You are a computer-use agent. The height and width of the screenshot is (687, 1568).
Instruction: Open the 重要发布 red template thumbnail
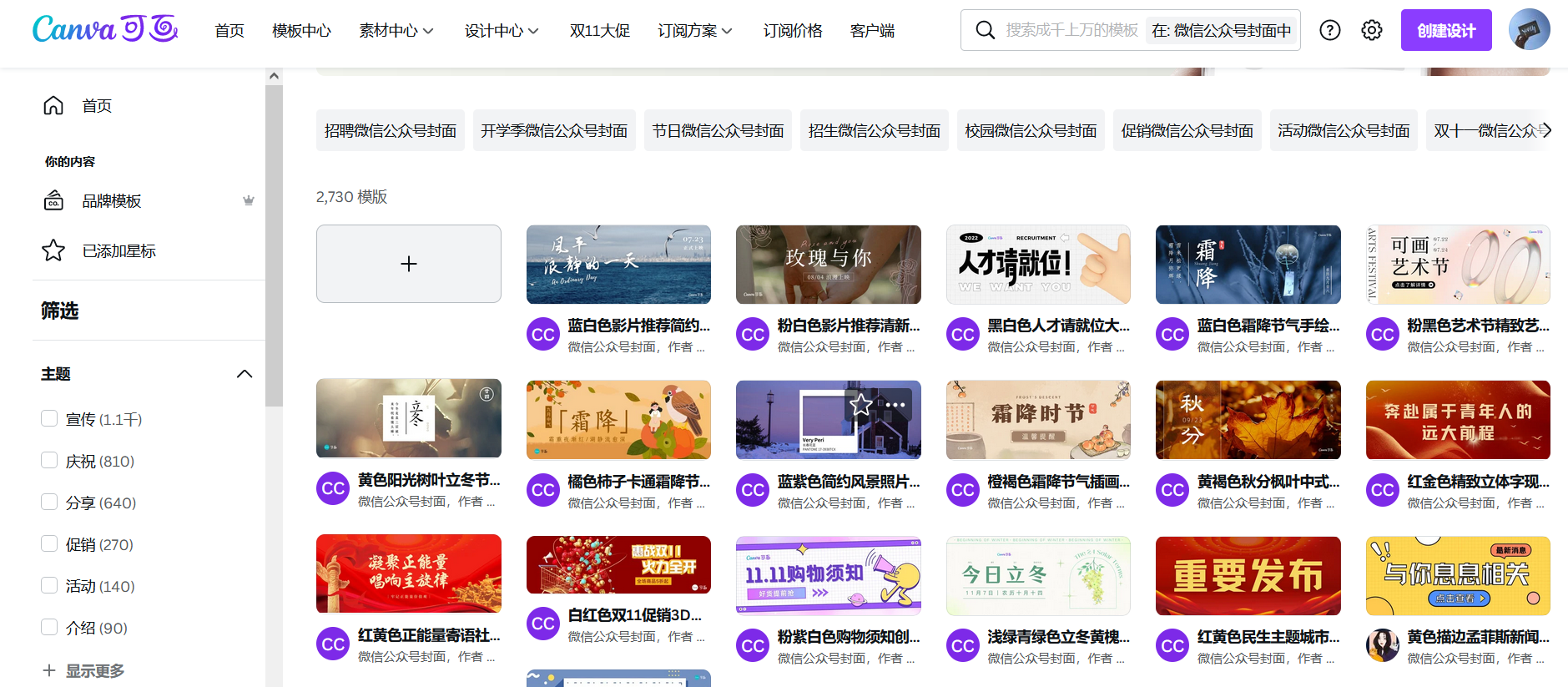[1248, 576]
